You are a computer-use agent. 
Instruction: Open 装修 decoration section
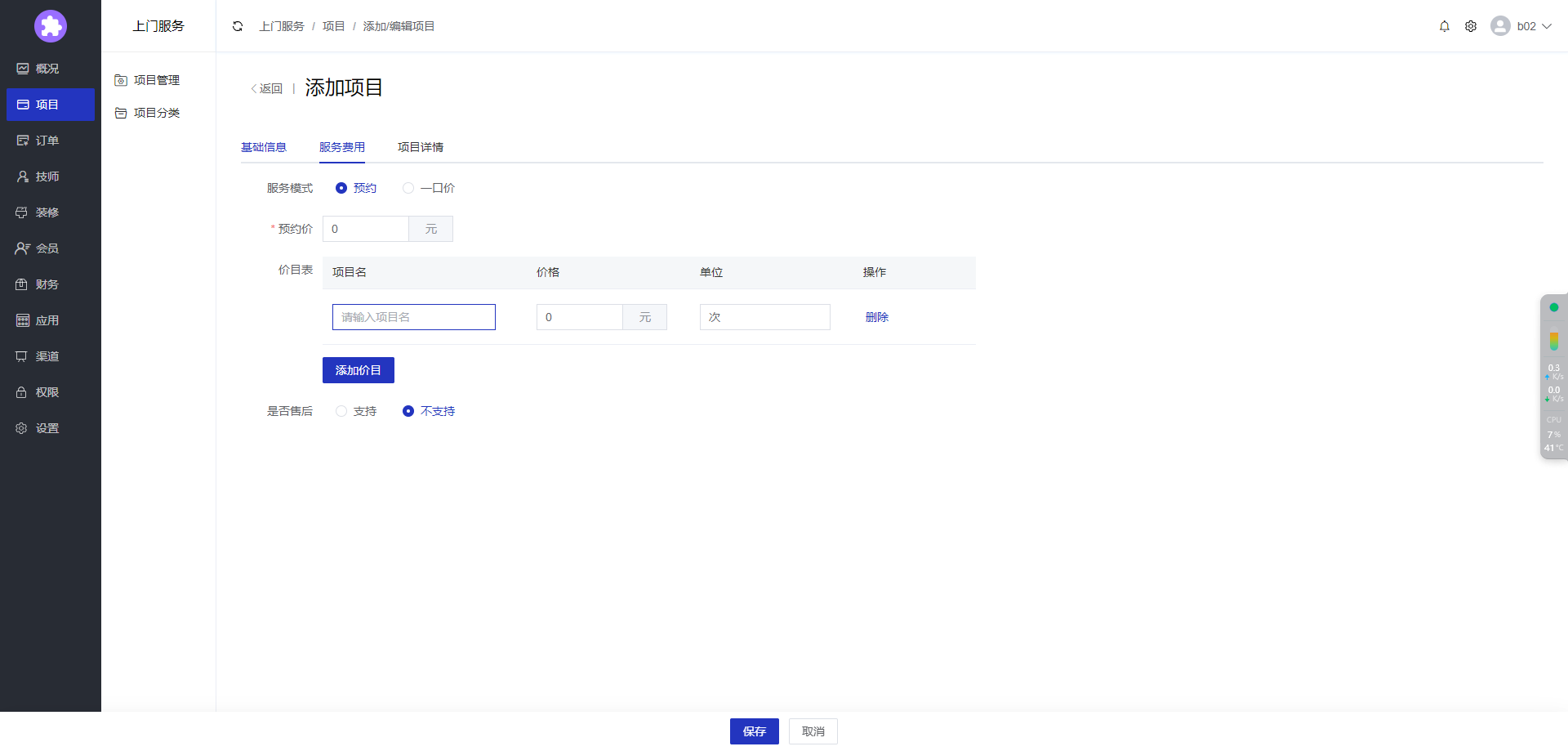point(51,212)
